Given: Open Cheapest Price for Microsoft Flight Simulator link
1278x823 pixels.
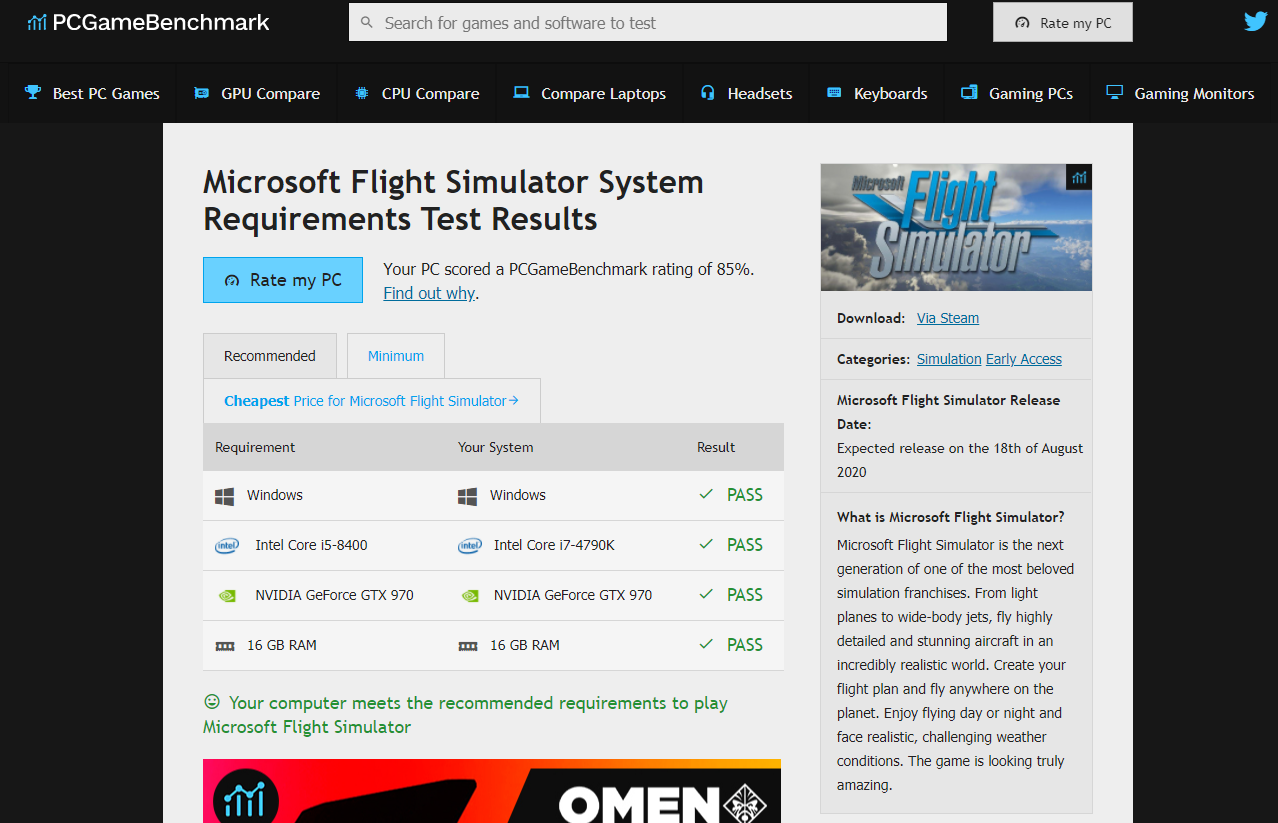Looking at the screenshot, I should pos(372,401).
